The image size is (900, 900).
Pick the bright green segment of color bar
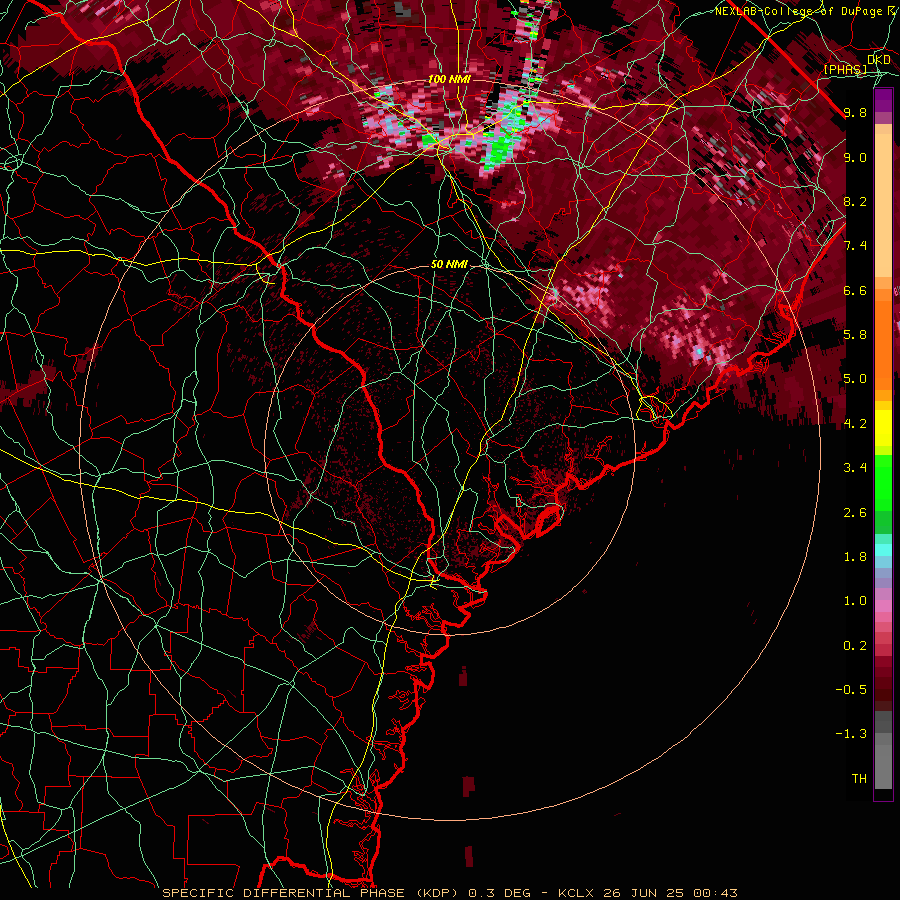(x=883, y=482)
